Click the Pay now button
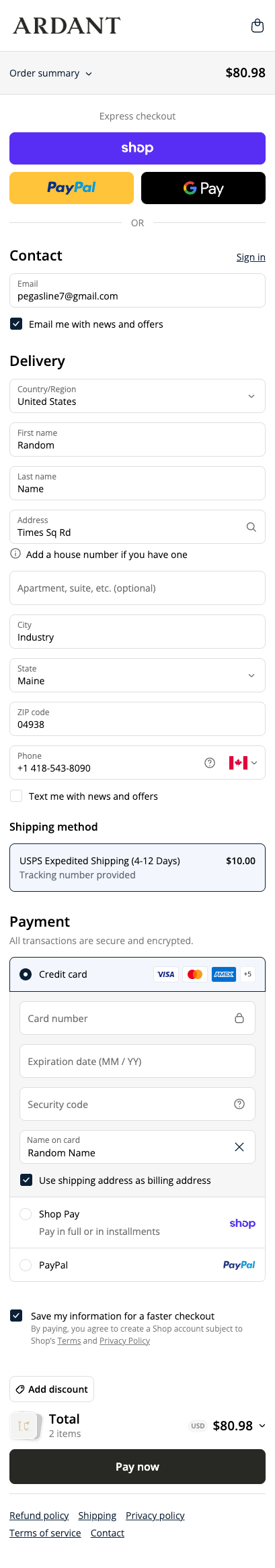Viewport: 275px width, 1568px height. pos(137,1467)
